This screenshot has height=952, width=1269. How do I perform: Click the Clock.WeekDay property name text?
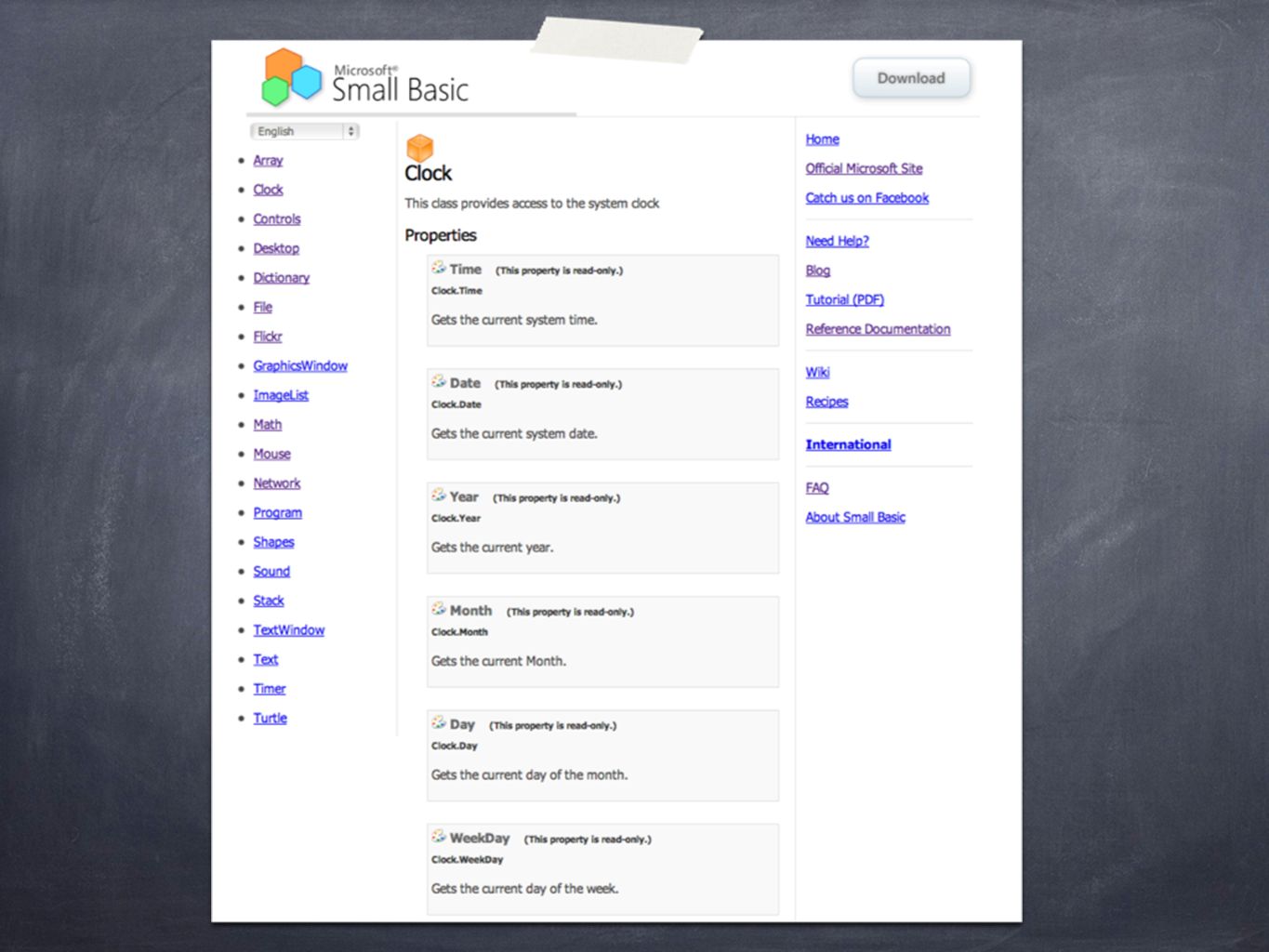pyautogui.click(x=467, y=860)
